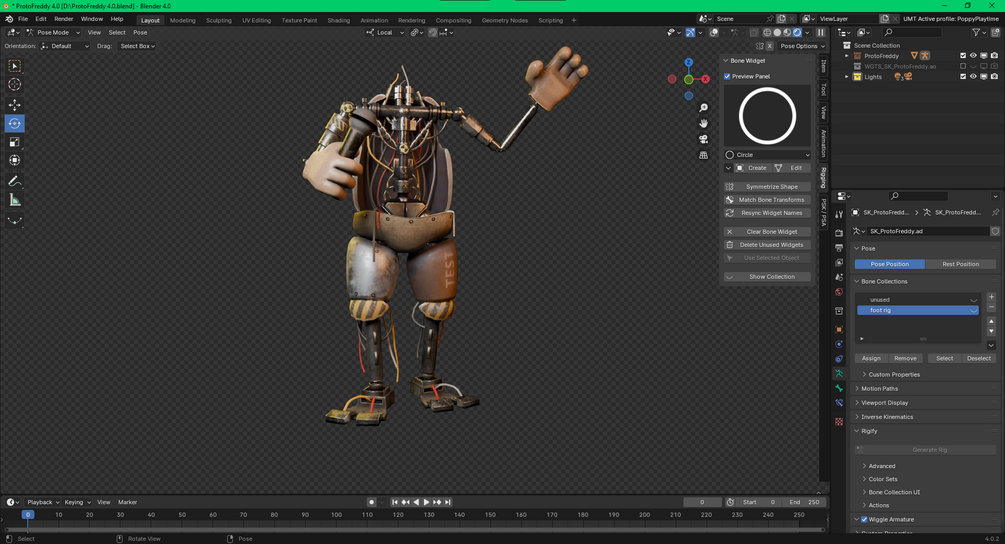Image resolution: width=1005 pixels, height=544 pixels.
Task: Open the View Layer properties tab icon
Action: 839,262
